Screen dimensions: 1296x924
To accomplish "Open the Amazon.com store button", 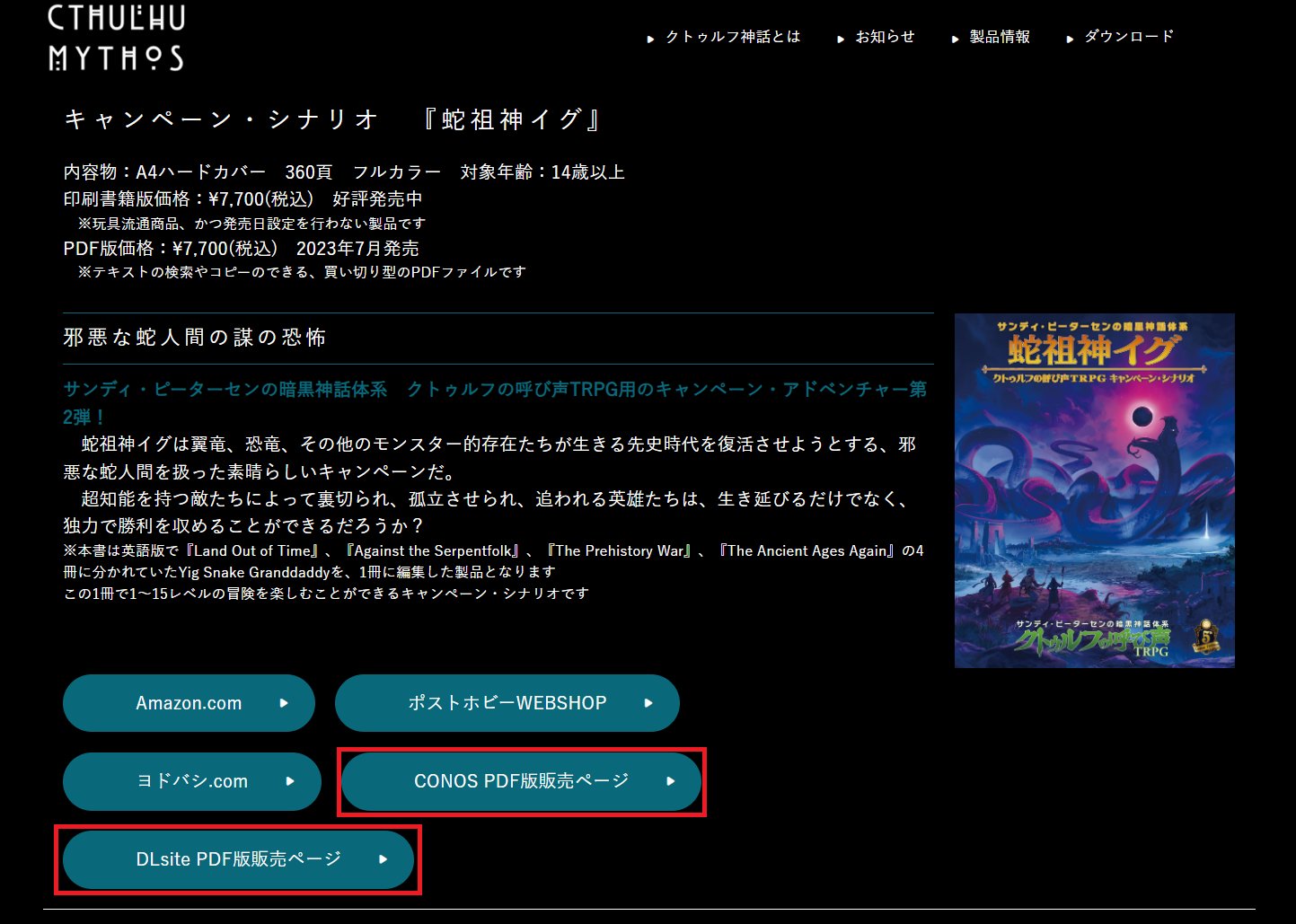I will click(x=189, y=703).
